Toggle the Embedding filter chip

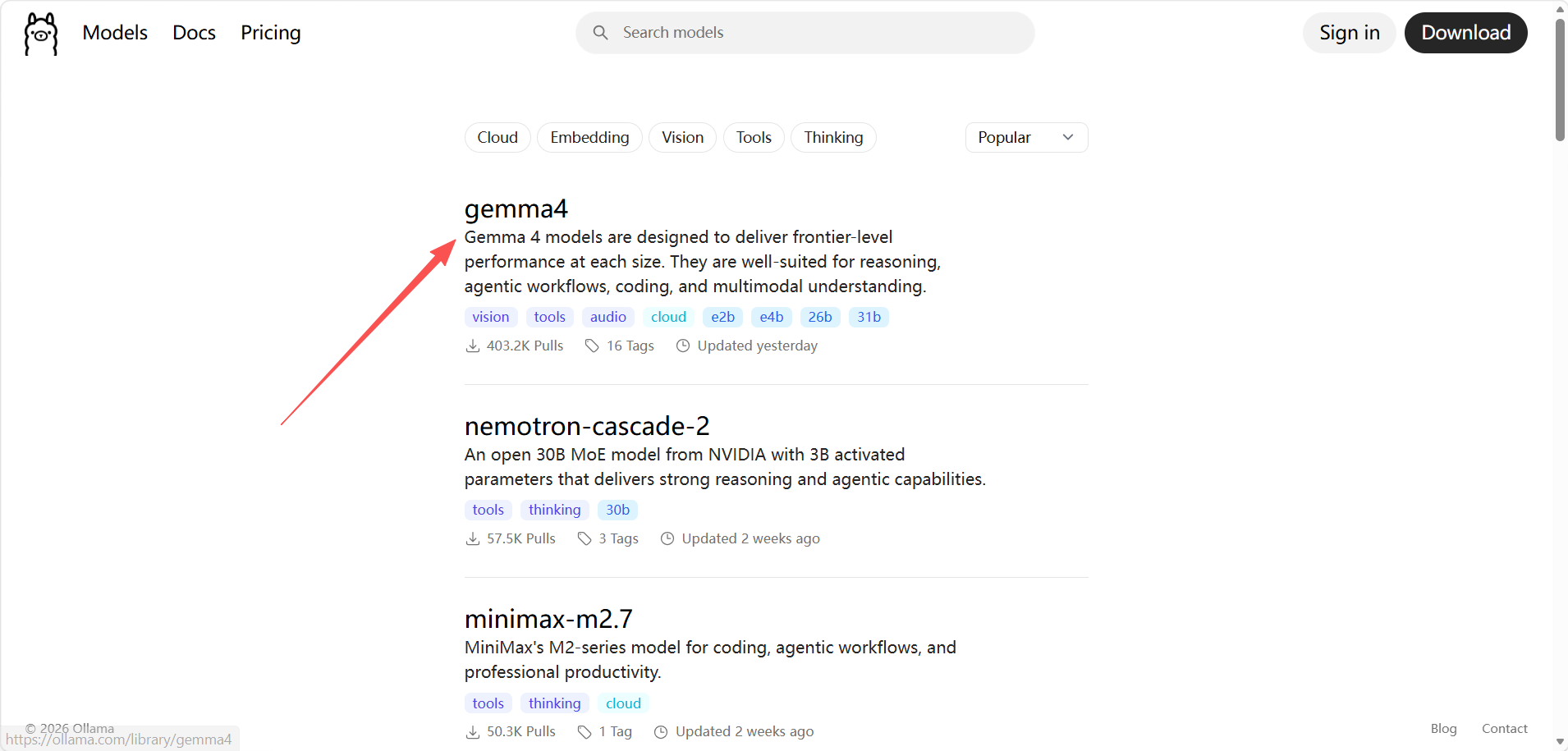pos(589,138)
